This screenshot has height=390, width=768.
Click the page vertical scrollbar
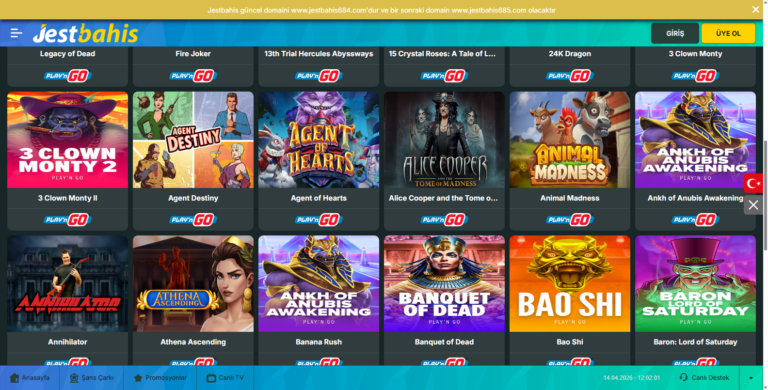[x=765, y=196]
